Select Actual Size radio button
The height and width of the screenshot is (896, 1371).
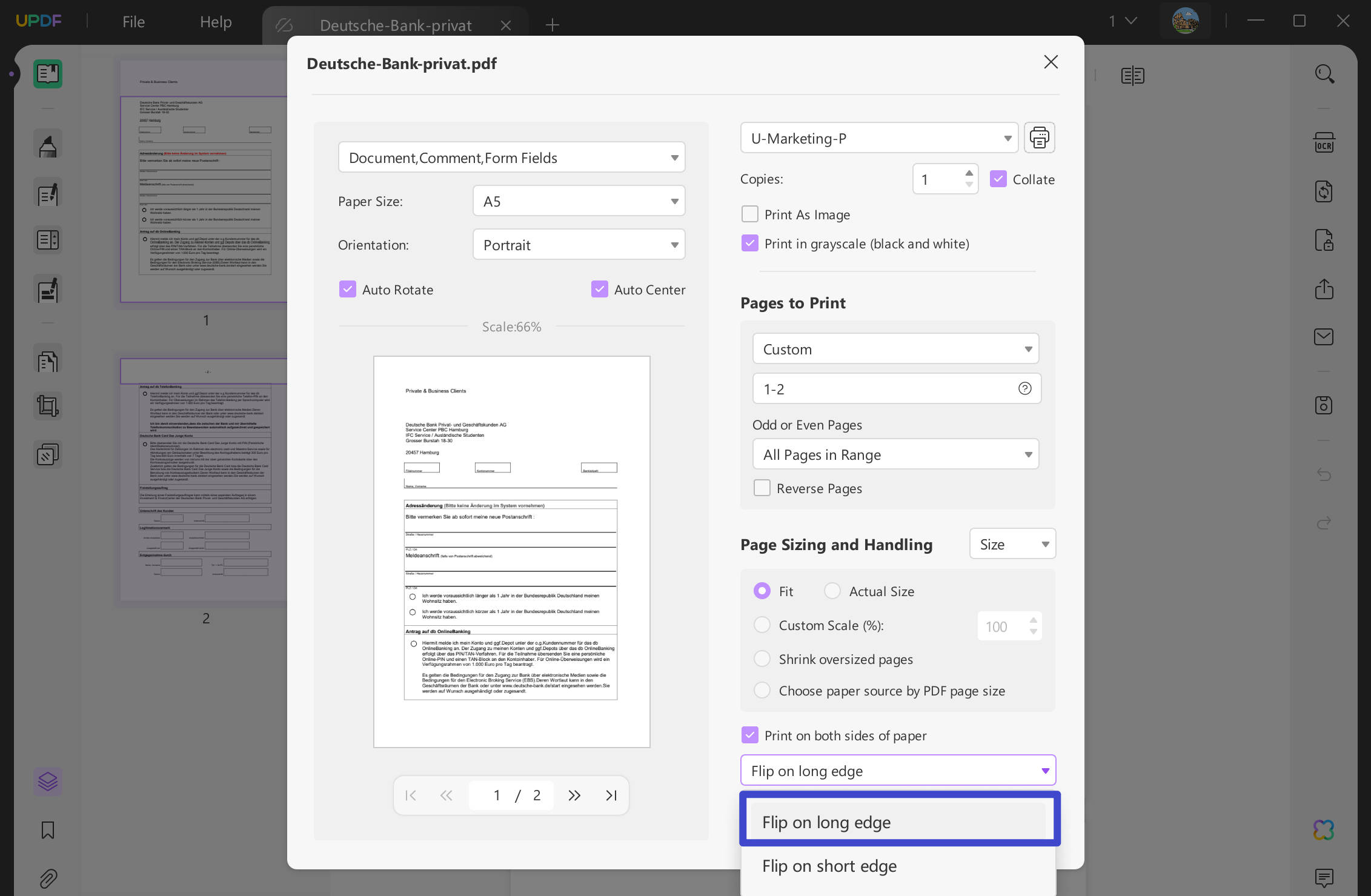pyautogui.click(x=832, y=591)
